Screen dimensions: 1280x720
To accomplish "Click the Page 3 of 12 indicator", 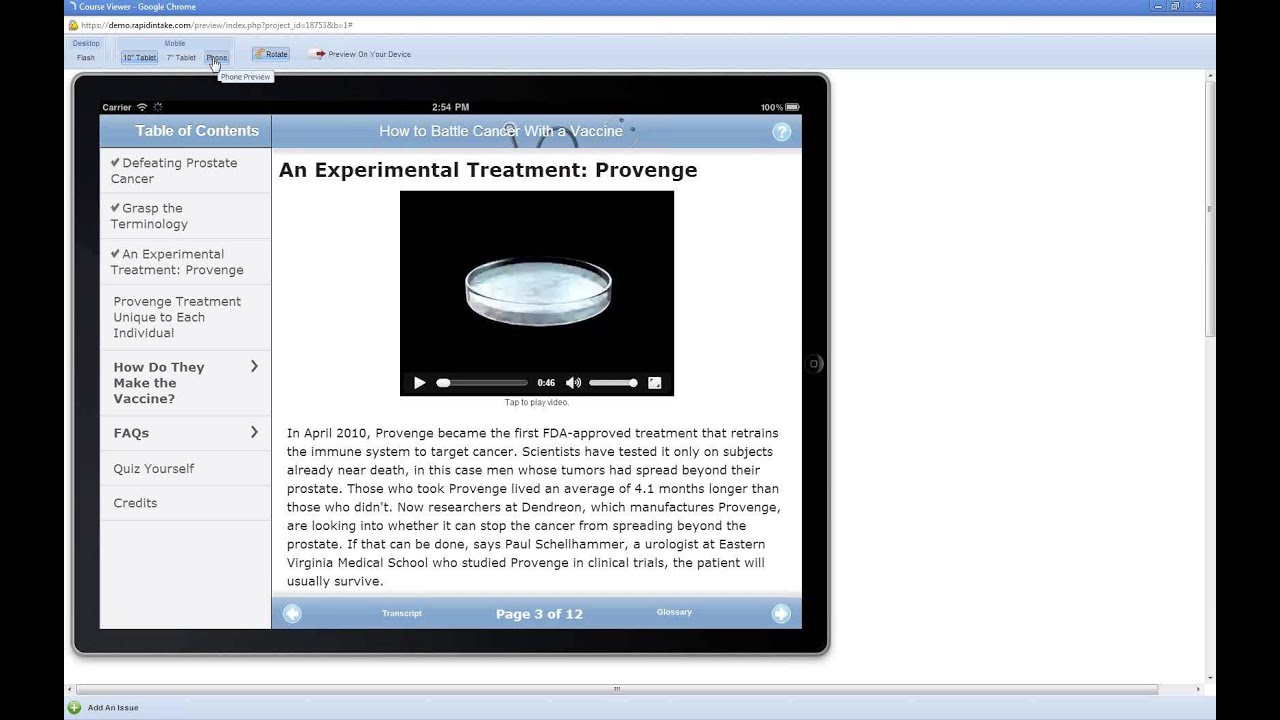I will (539, 614).
